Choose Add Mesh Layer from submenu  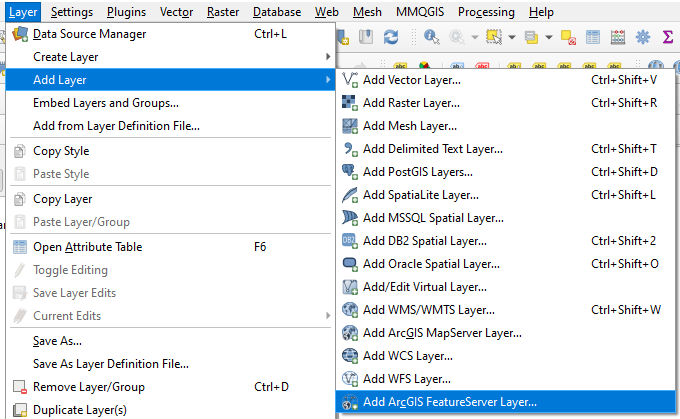[506, 126]
